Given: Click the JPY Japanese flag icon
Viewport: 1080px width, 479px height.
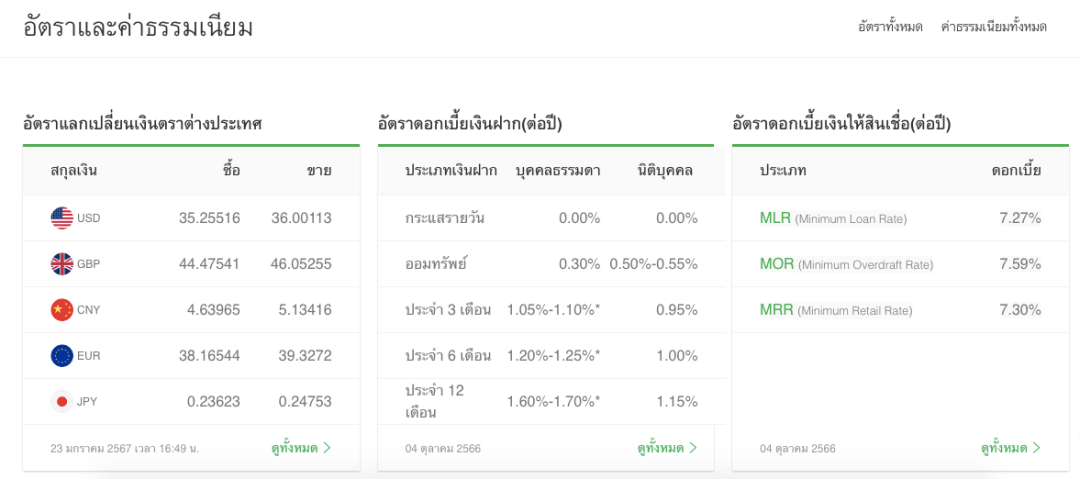Looking at the screenshot, I should point(62,401).
